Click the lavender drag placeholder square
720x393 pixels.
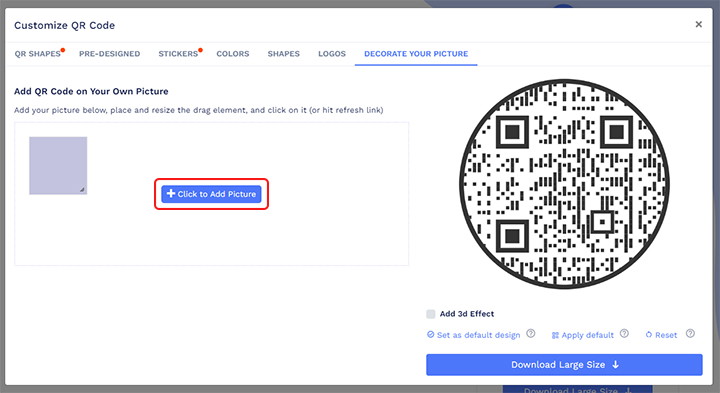pos(58,165)
